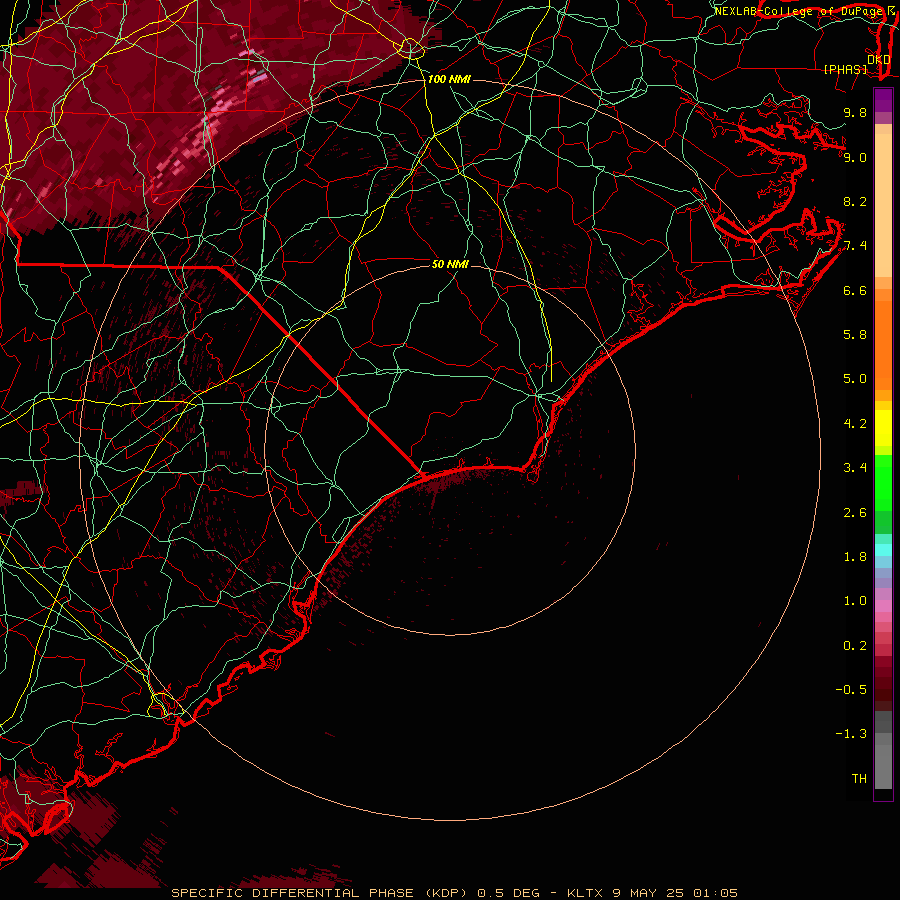Click the 8.2 scale value
Image resolution: width=900 pixels, height=900 pixels.
pyautogui.click(x=855, y=201)
